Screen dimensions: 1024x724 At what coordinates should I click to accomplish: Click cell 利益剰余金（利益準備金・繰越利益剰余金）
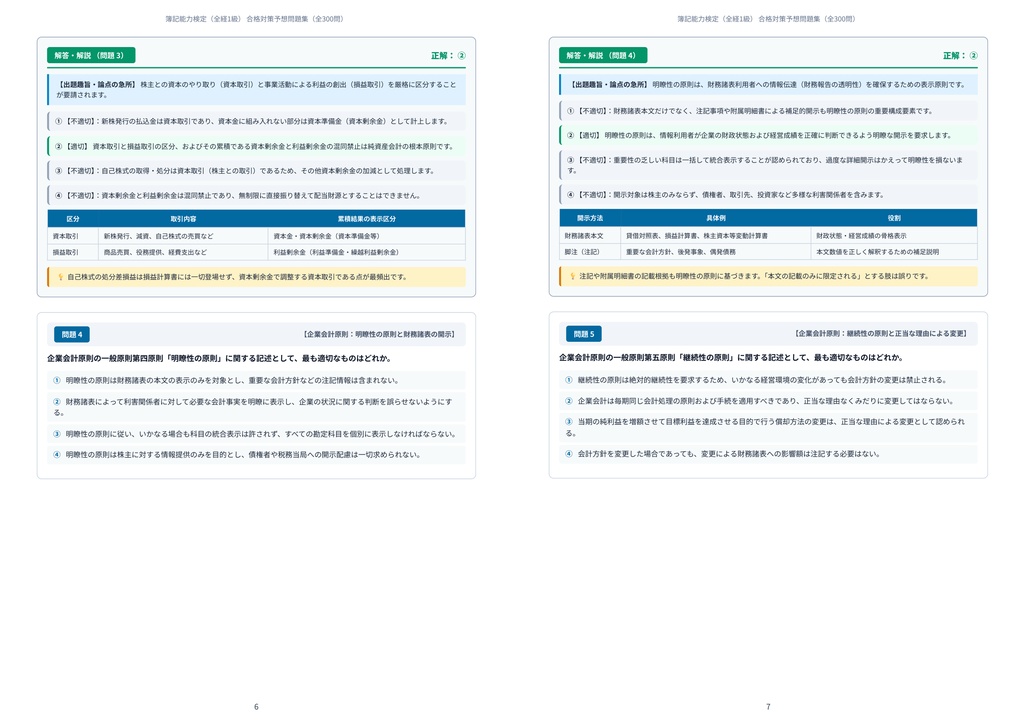pos(366,252)
